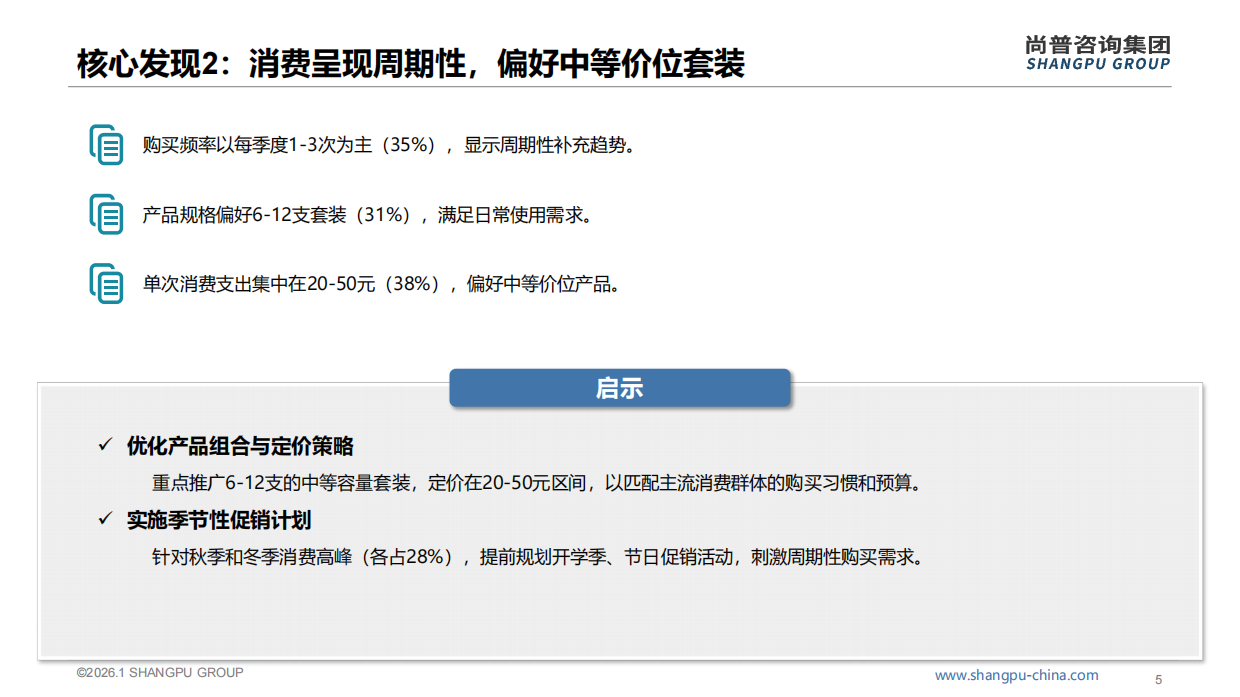
Task: Open the www.shangpu-china.com link
Action: click(1016, 675)
